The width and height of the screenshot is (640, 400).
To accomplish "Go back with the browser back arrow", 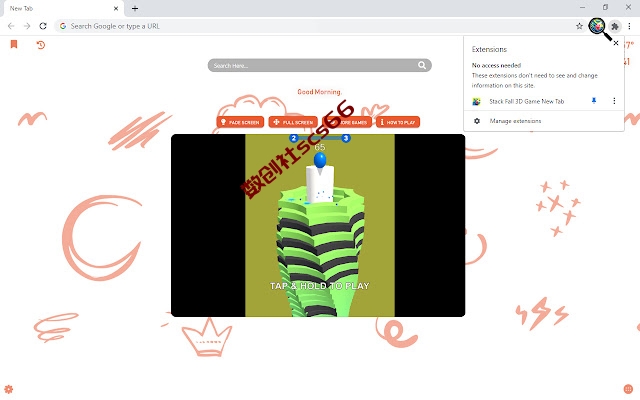I will [11, 26].
